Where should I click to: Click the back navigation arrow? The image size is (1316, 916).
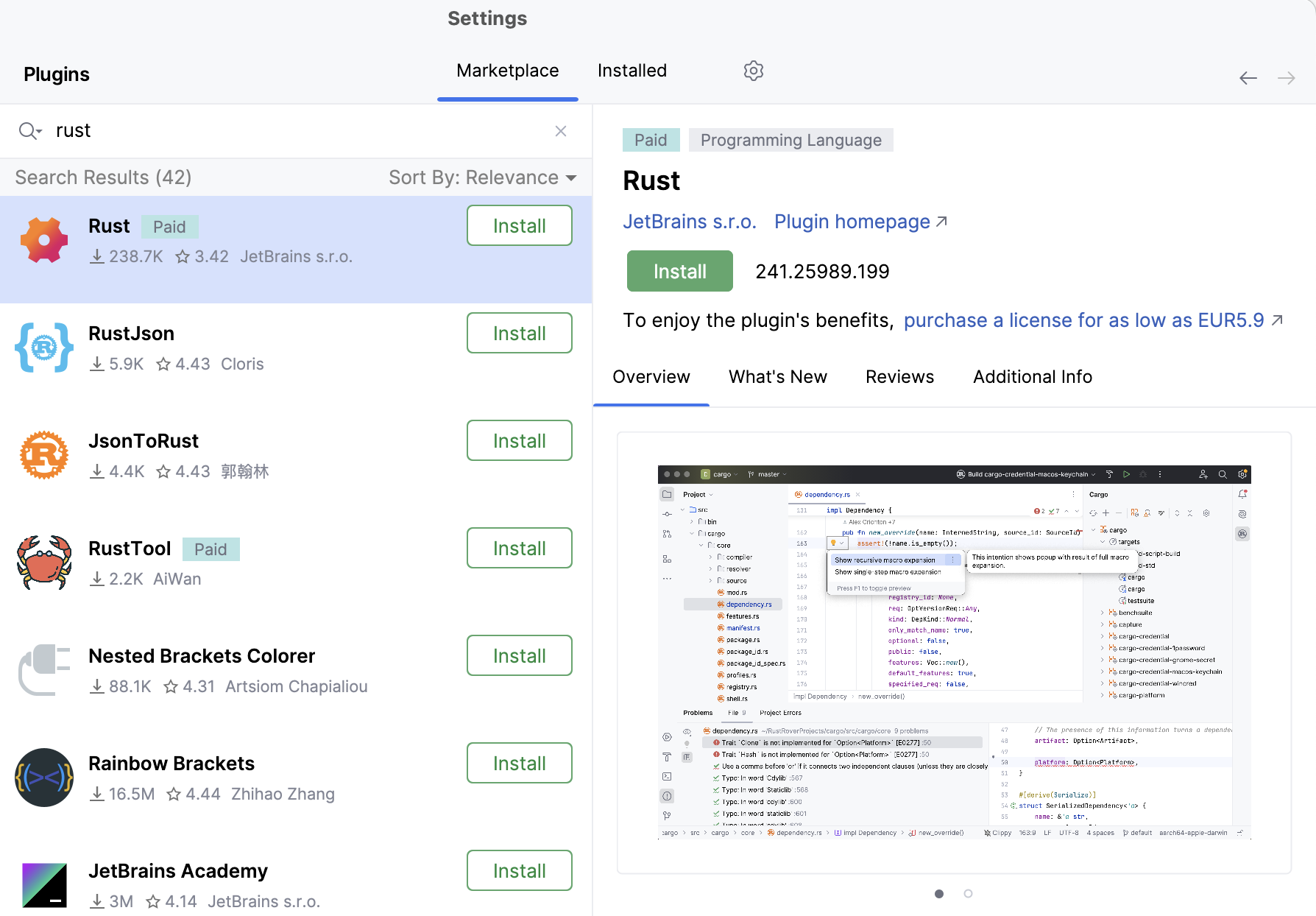(x=1248, y=77)
